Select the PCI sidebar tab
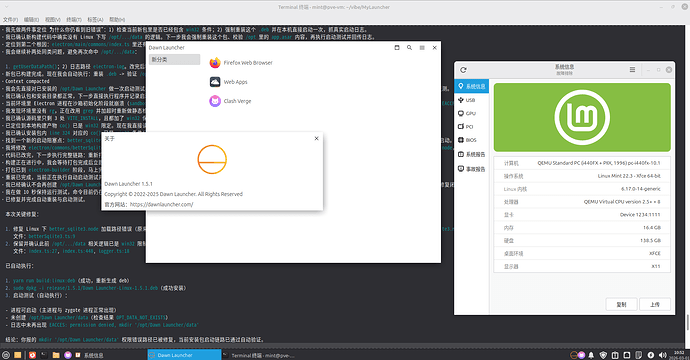Viewport: 690px width, 360px height. pos(471,126)
